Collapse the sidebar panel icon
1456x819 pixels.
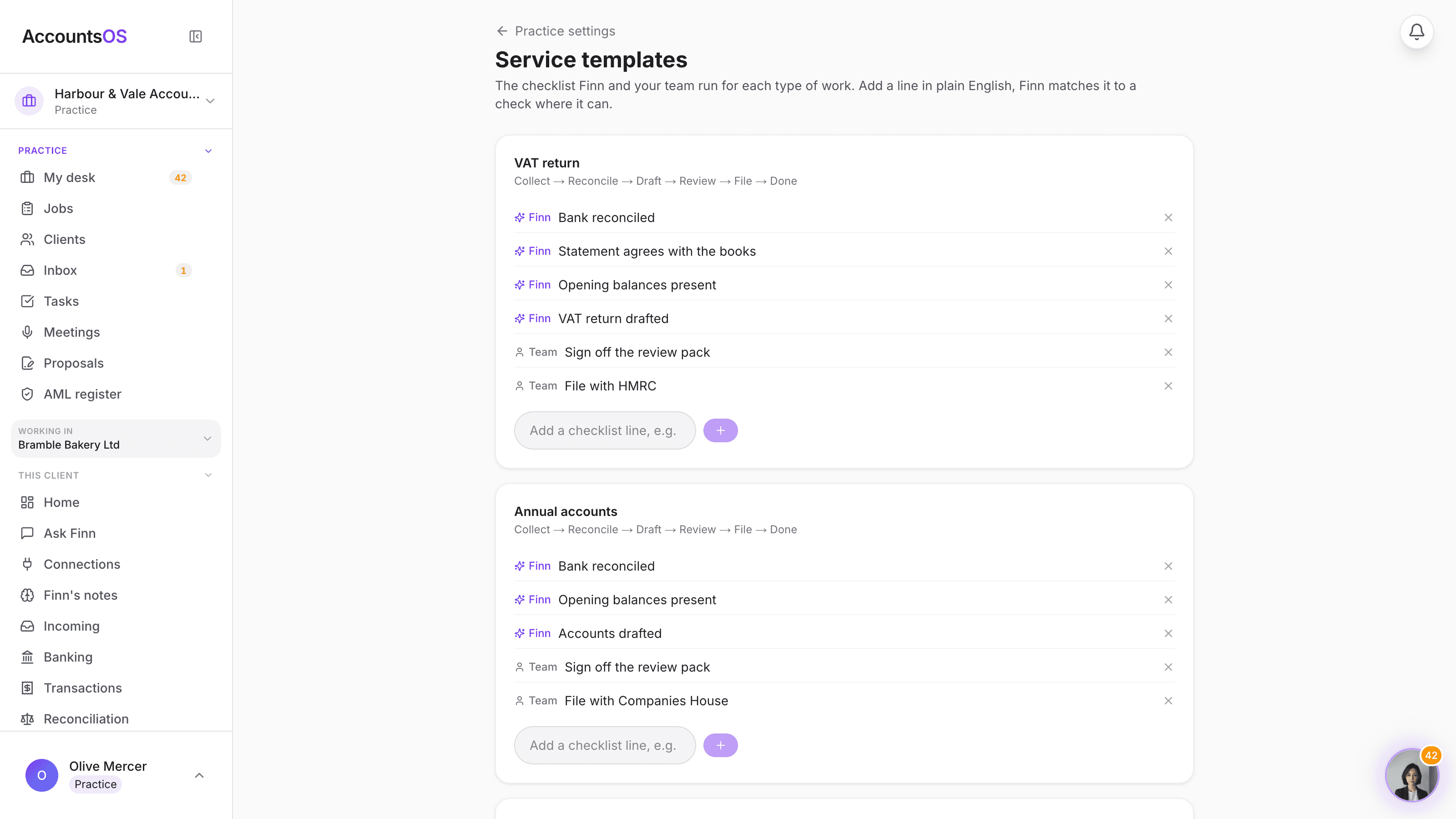click(x=196, y=37)
